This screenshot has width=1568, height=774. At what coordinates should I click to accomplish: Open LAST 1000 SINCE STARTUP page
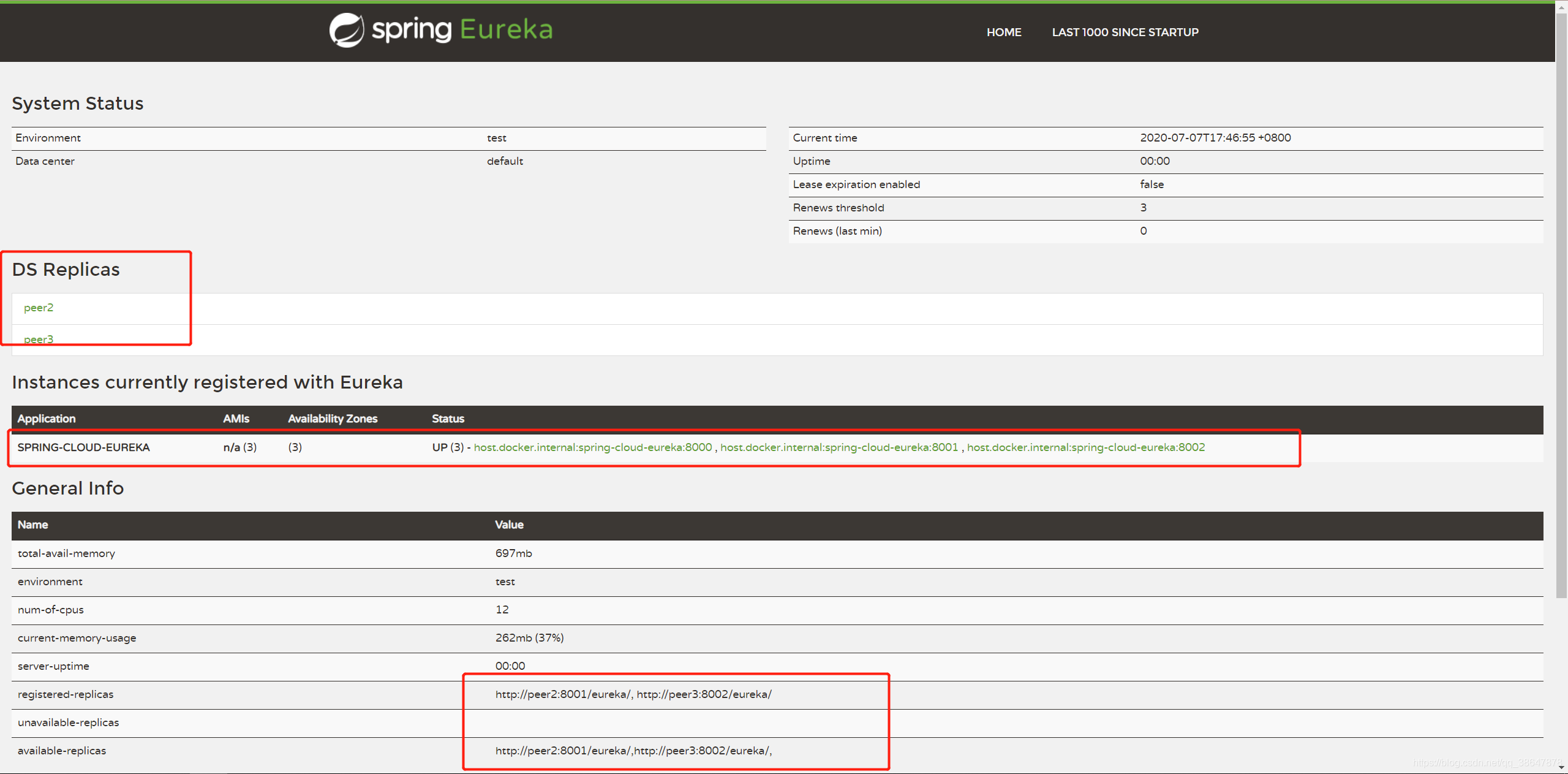click(1125, 32)
